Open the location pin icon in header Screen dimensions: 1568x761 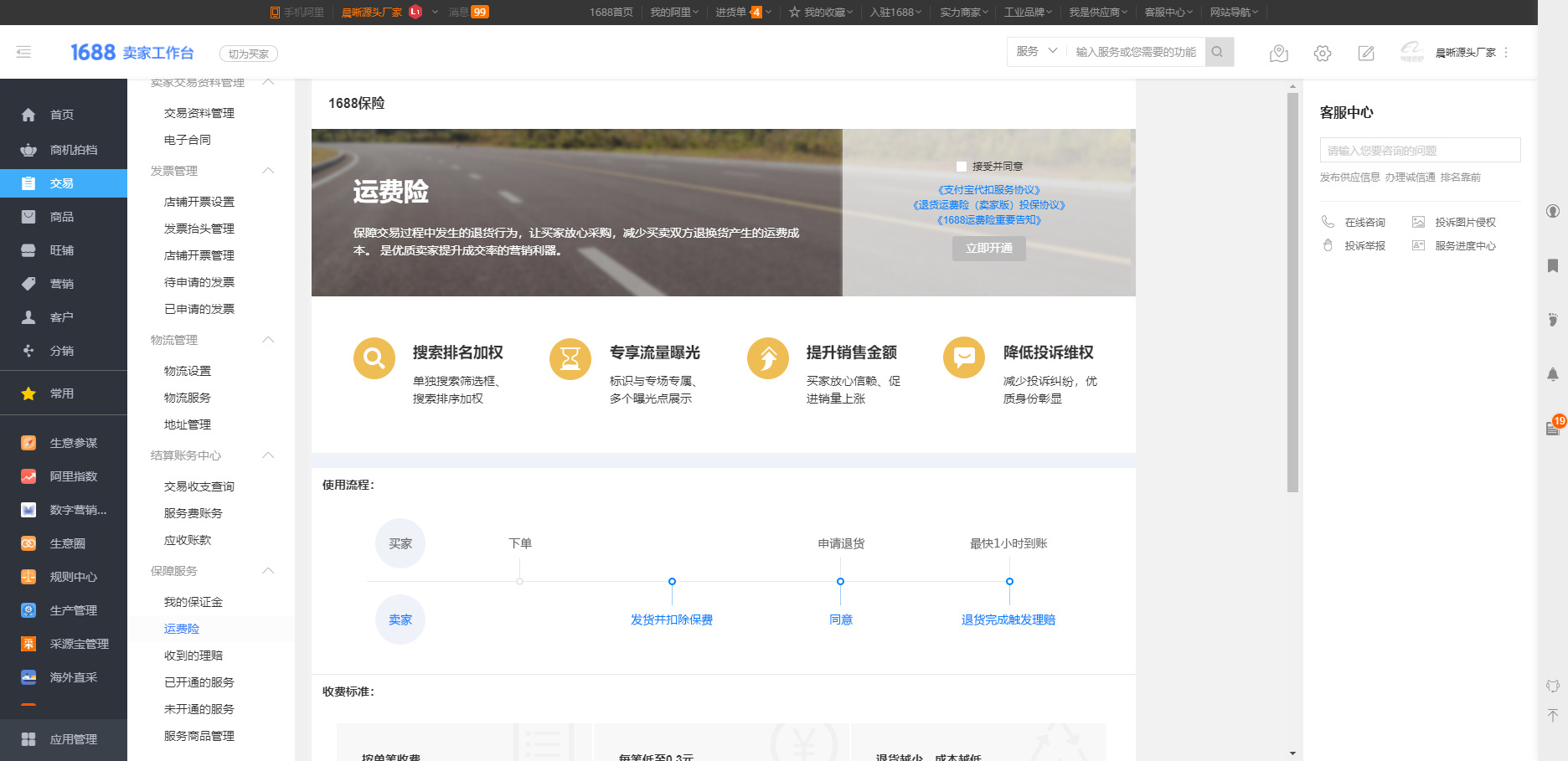(x=1279, y=53)
